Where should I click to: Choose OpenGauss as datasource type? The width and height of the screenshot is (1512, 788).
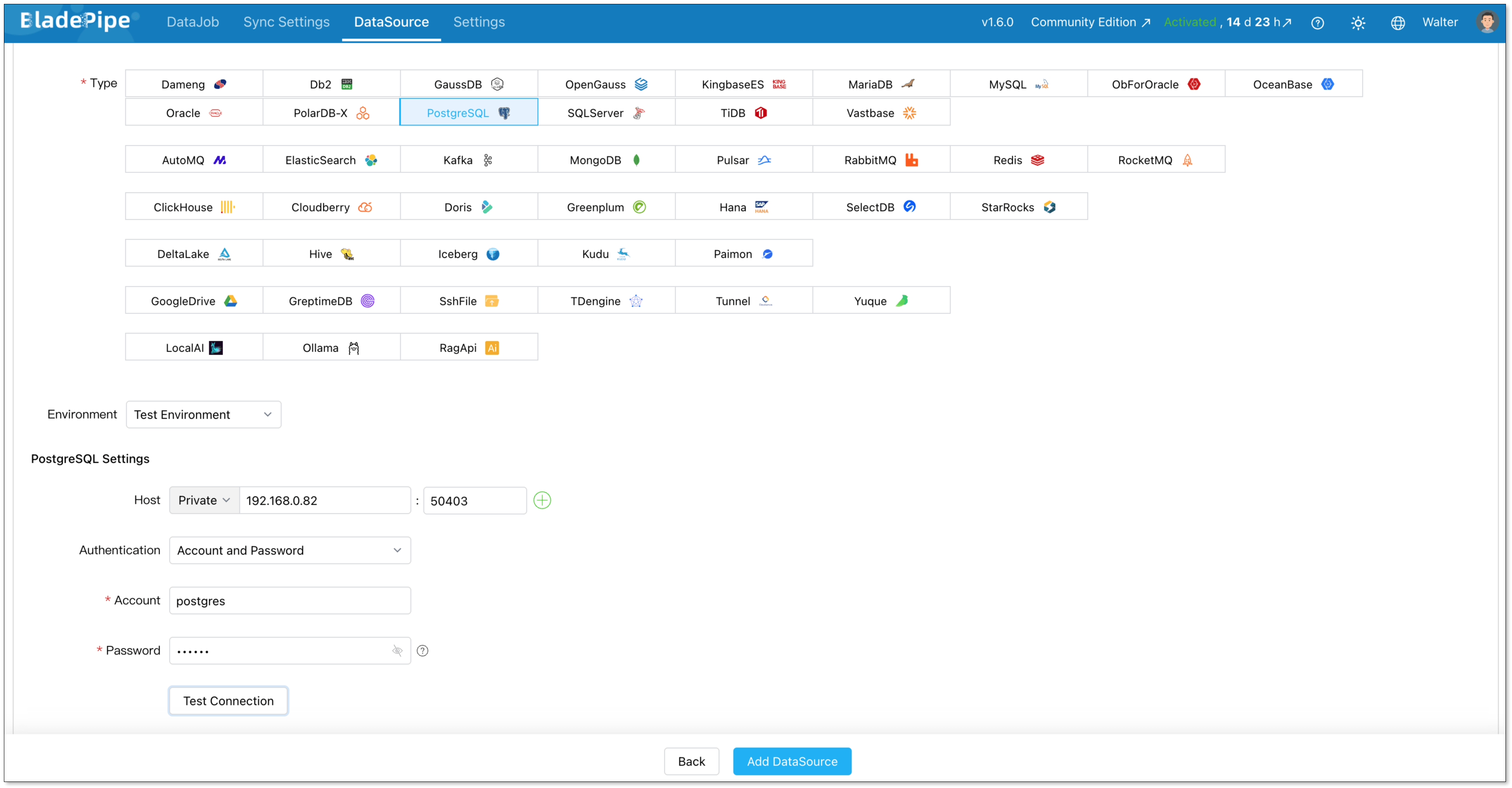pos(606,84)
